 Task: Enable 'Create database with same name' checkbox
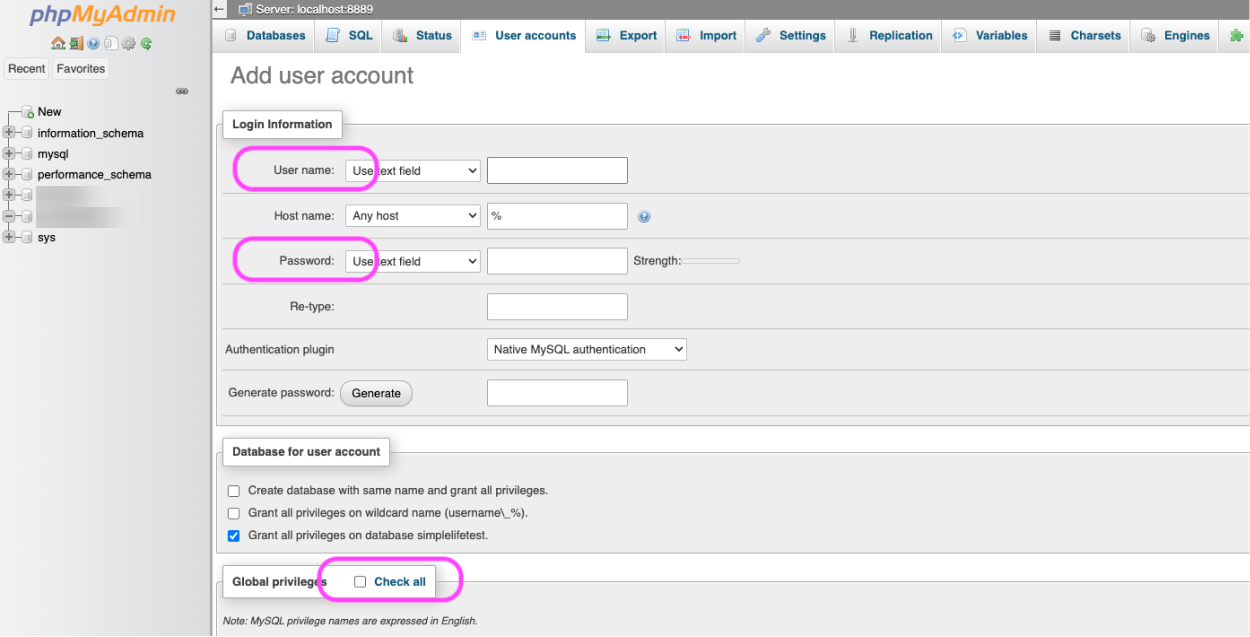point(234,491)
